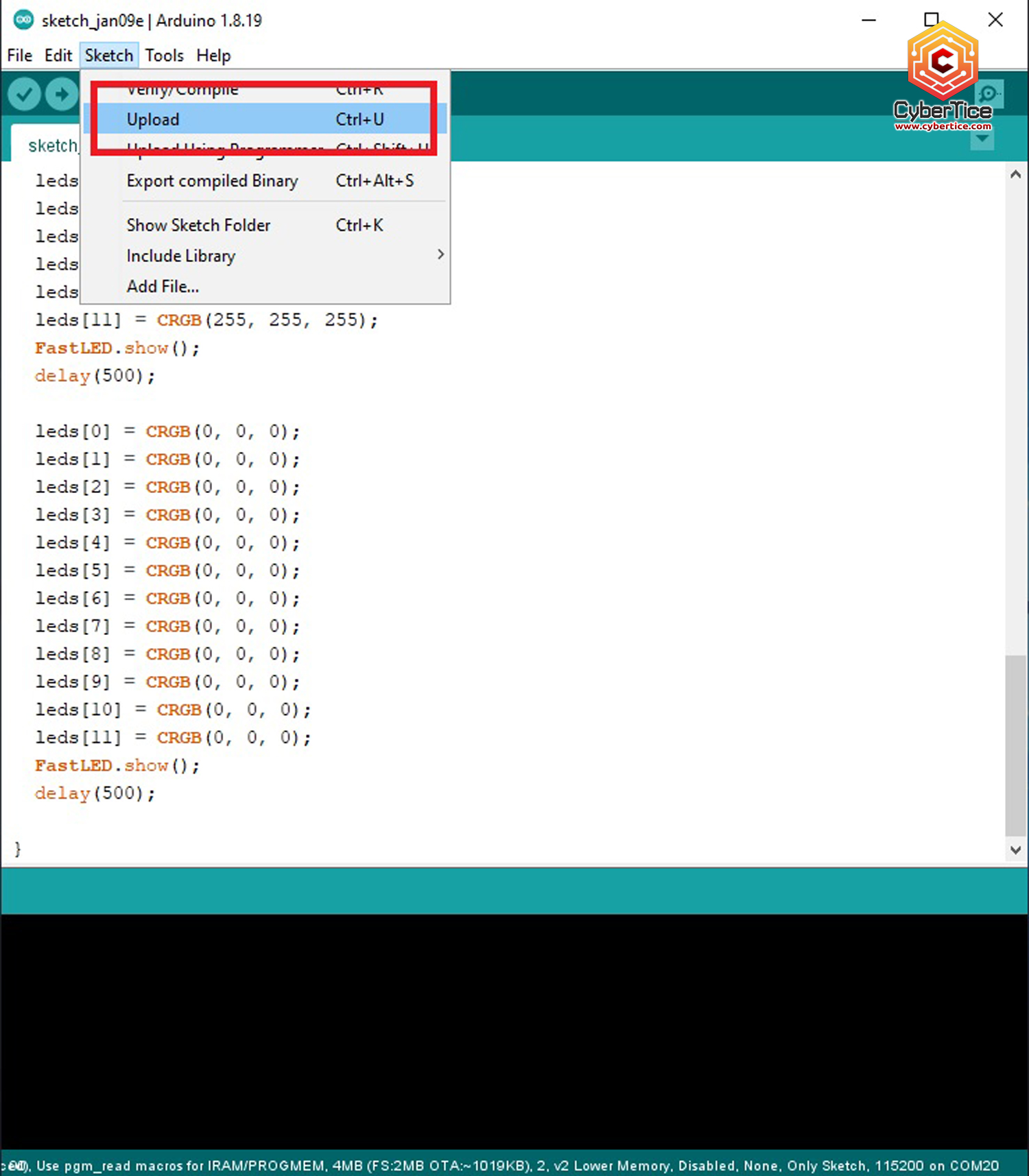
Task: Open the Tools menu
Action: point(164,56)
